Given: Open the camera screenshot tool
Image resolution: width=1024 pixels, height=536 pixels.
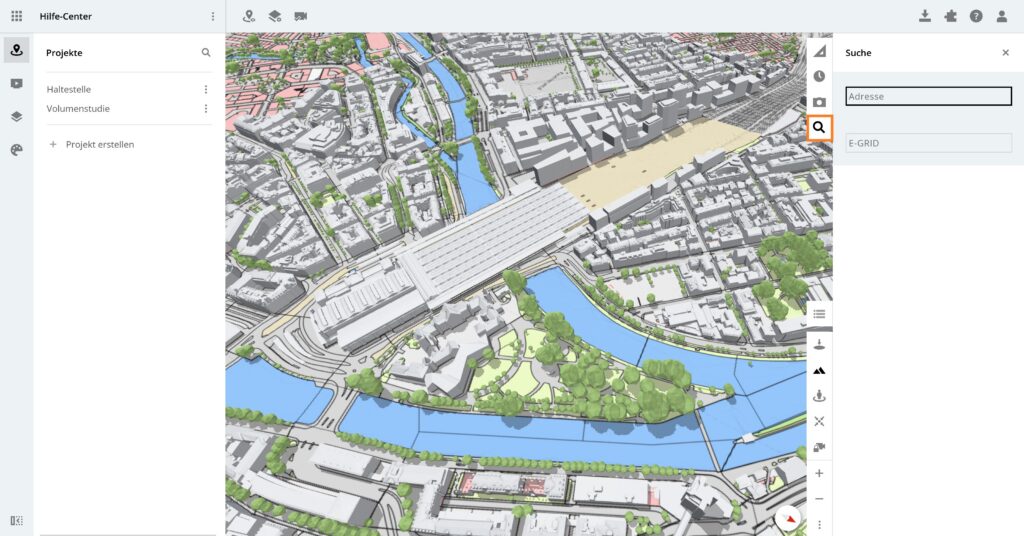Looking at the screenshot, I should tap(819, 102).
